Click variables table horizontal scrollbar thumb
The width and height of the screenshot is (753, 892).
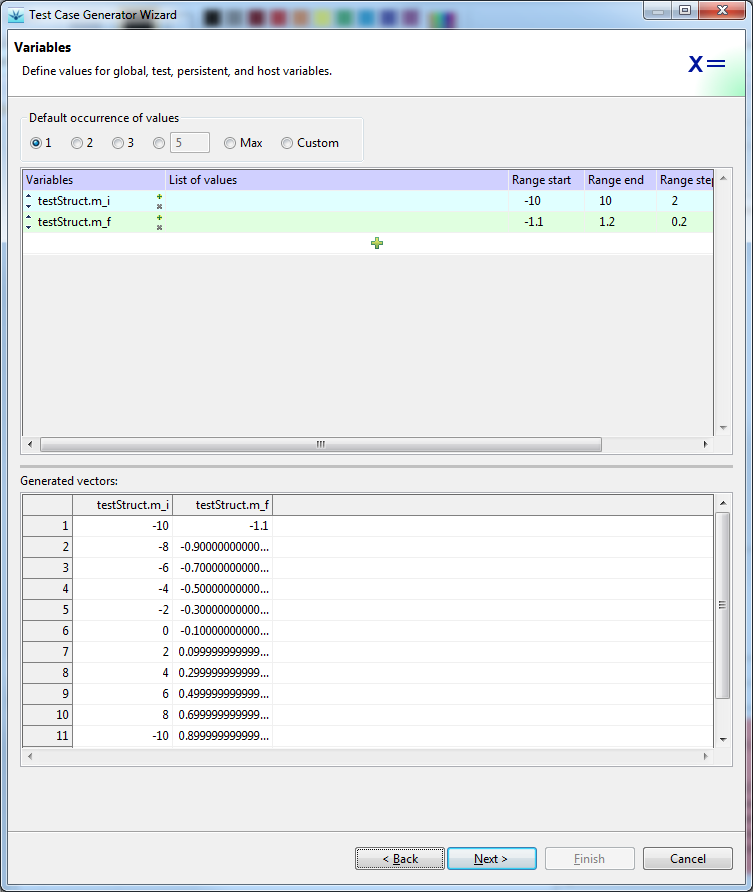pyautogui.click(x=320, y=444)
